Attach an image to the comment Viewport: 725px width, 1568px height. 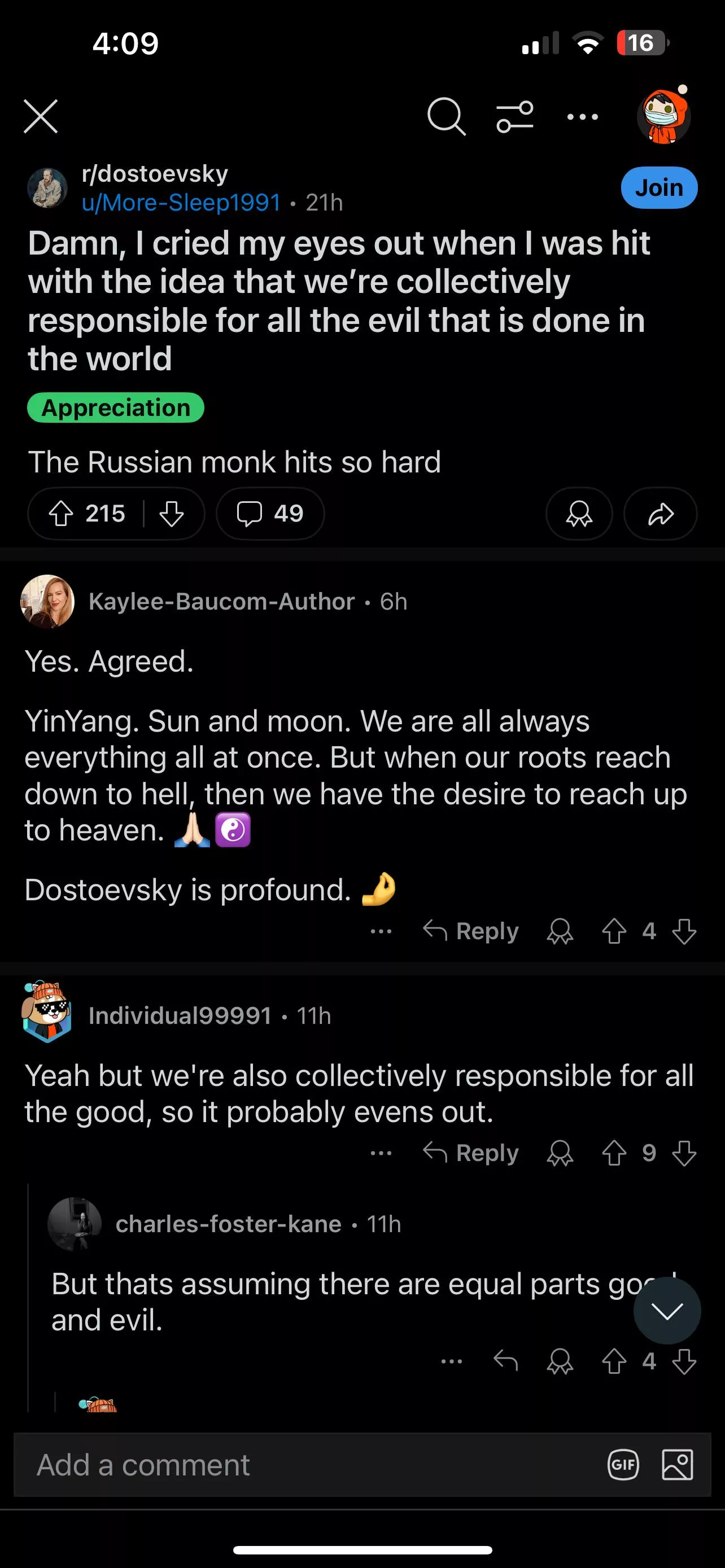[678, 1465]
